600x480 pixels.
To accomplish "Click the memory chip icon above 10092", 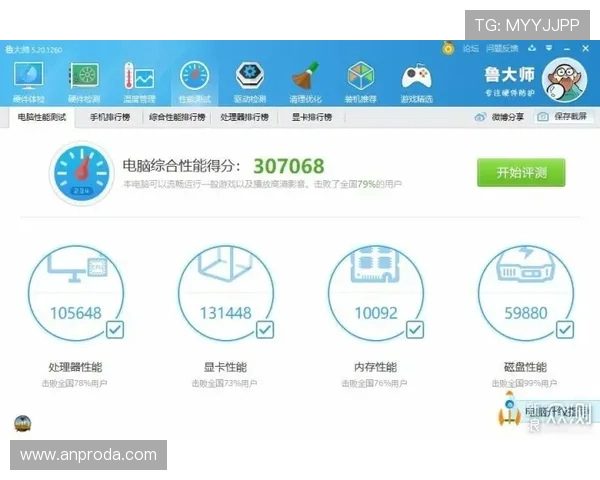I will click(x=376, y=264).
